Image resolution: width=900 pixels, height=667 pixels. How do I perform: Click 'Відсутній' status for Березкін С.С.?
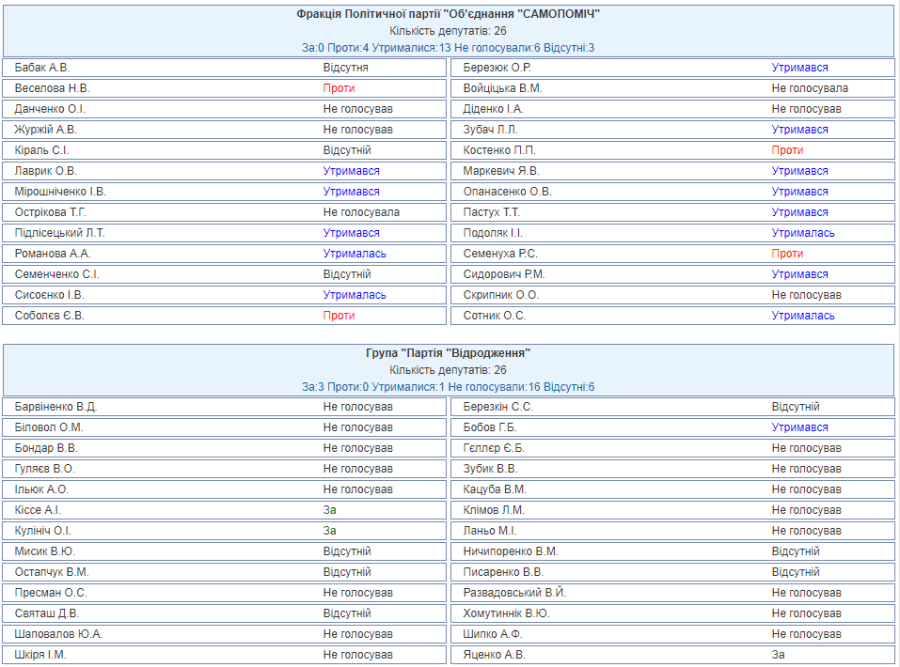point(795,407)
